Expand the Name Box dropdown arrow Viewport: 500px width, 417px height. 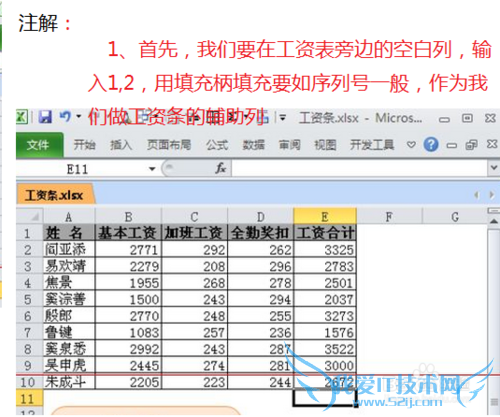click(x=152, y=169)
